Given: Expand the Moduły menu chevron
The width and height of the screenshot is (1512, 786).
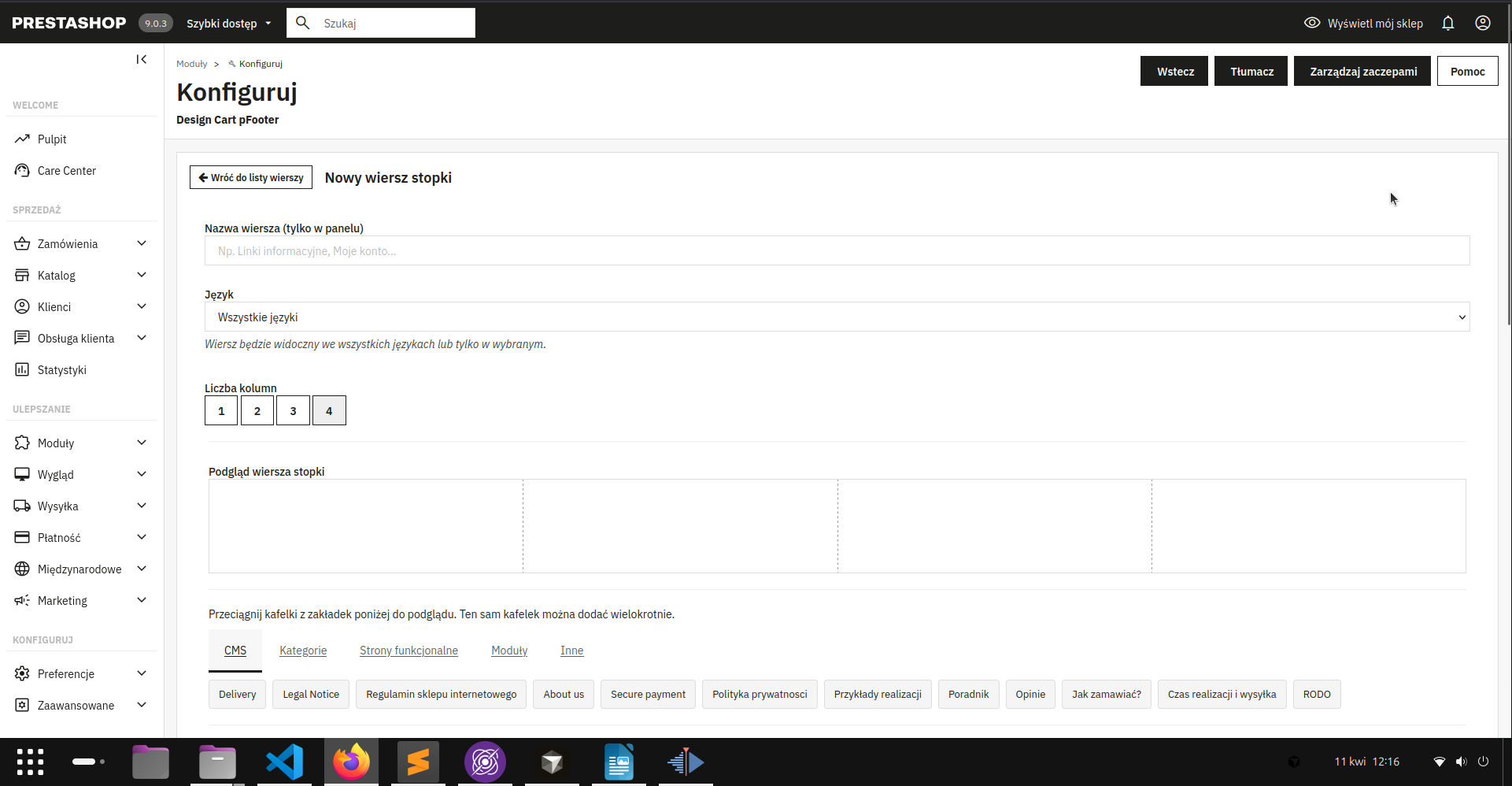Looking at the screenshot, I should 142,443.
